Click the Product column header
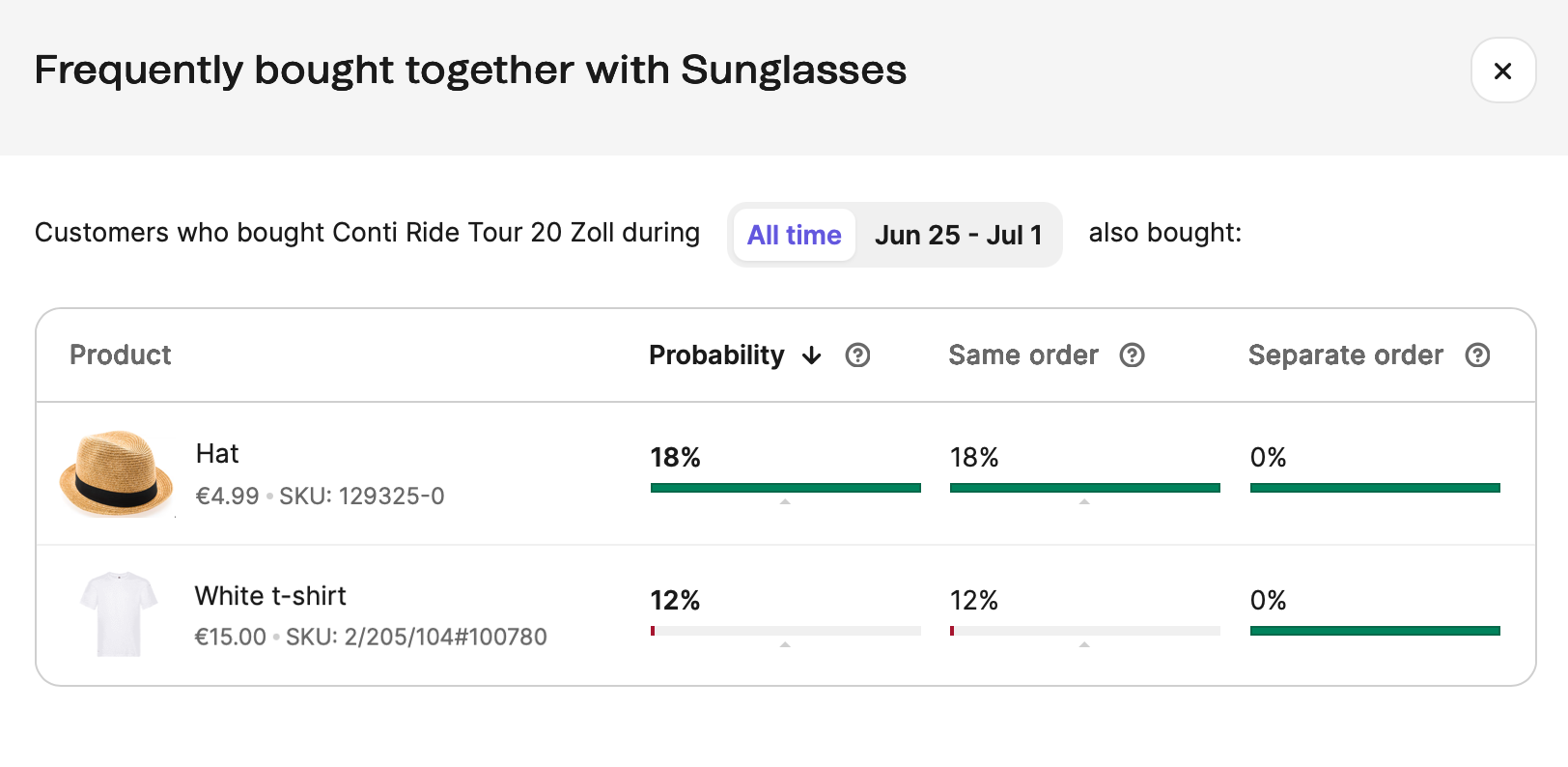Screen dimensions: 1568x767 [x=121, y=355]
